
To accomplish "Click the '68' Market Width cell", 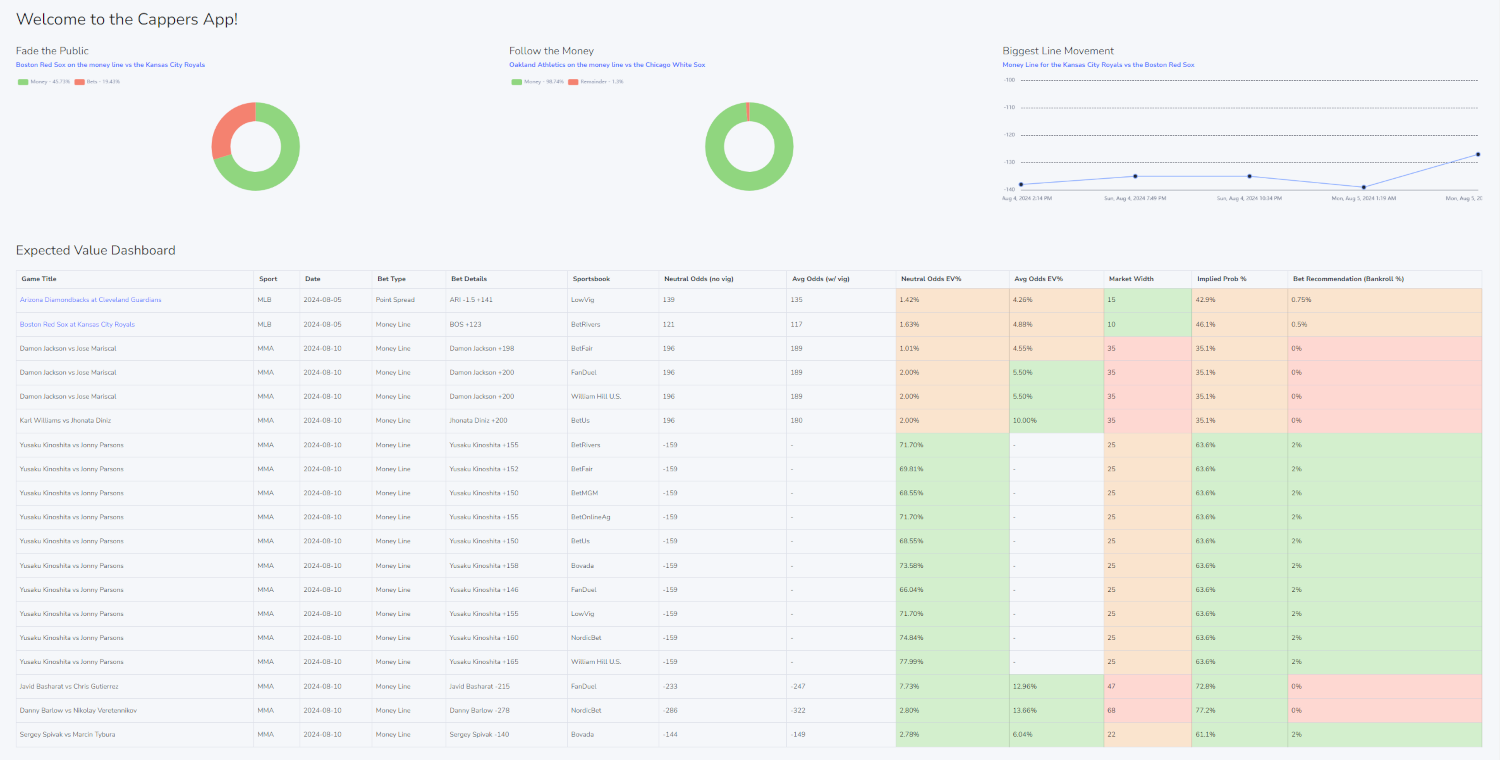I will click(1147, 710).
